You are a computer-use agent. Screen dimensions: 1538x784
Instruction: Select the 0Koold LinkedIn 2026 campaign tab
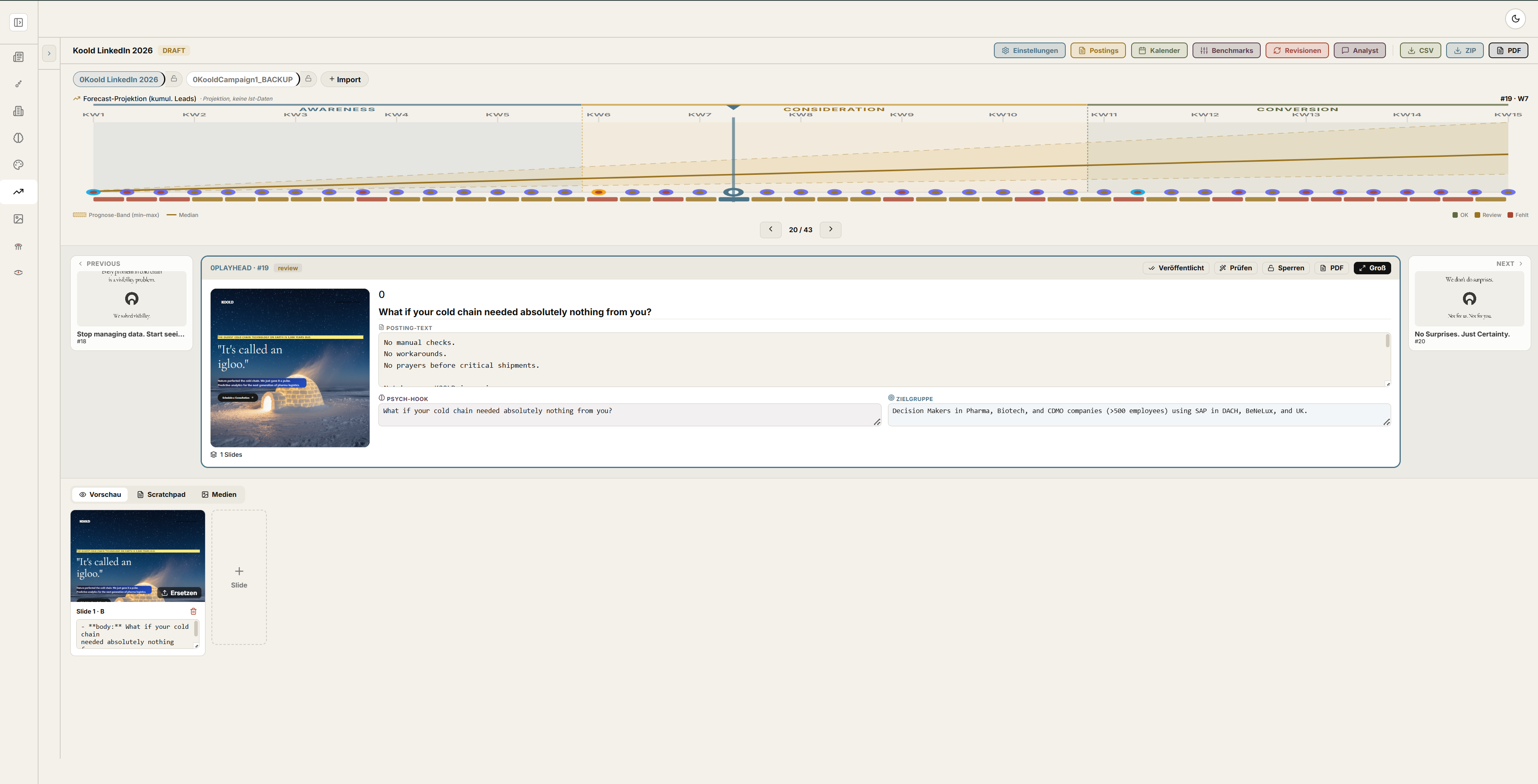click(x=119, y=79)
